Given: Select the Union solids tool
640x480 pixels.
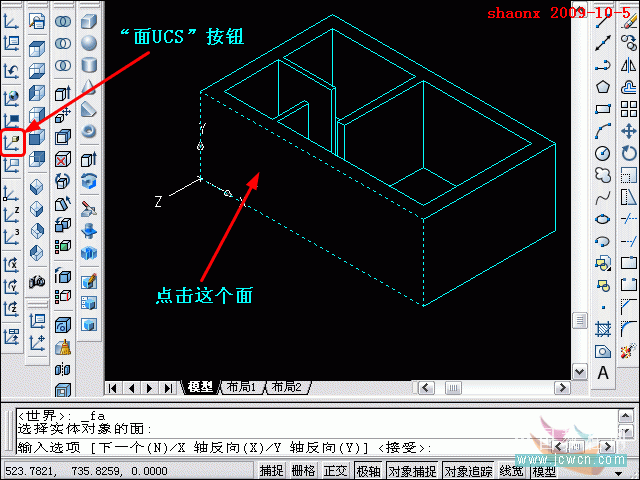Looking at the screenshot, I should (x=63, y=21).
